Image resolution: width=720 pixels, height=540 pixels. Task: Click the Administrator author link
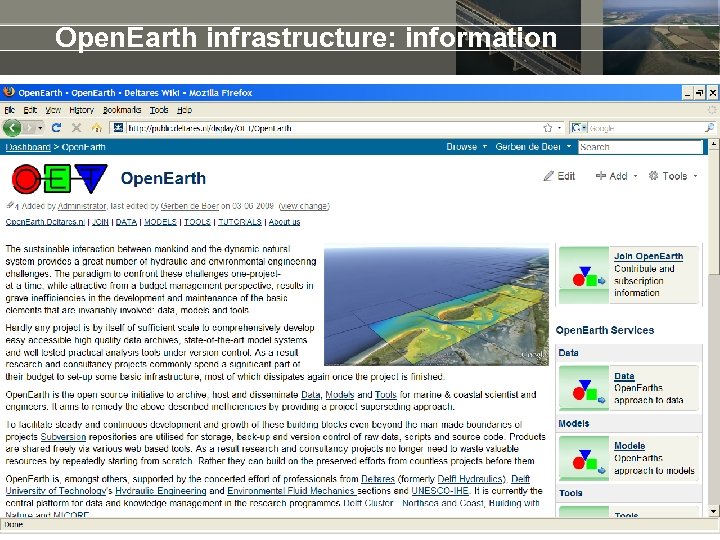click(82, 206)
